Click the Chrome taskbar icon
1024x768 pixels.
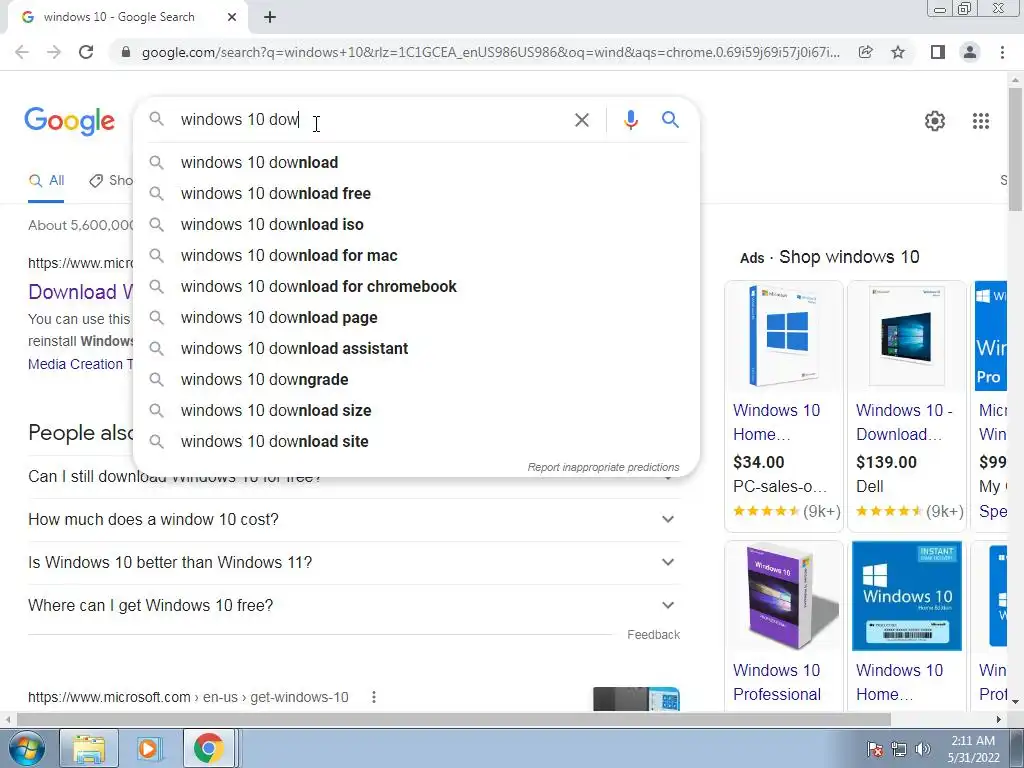click(208, 748)
